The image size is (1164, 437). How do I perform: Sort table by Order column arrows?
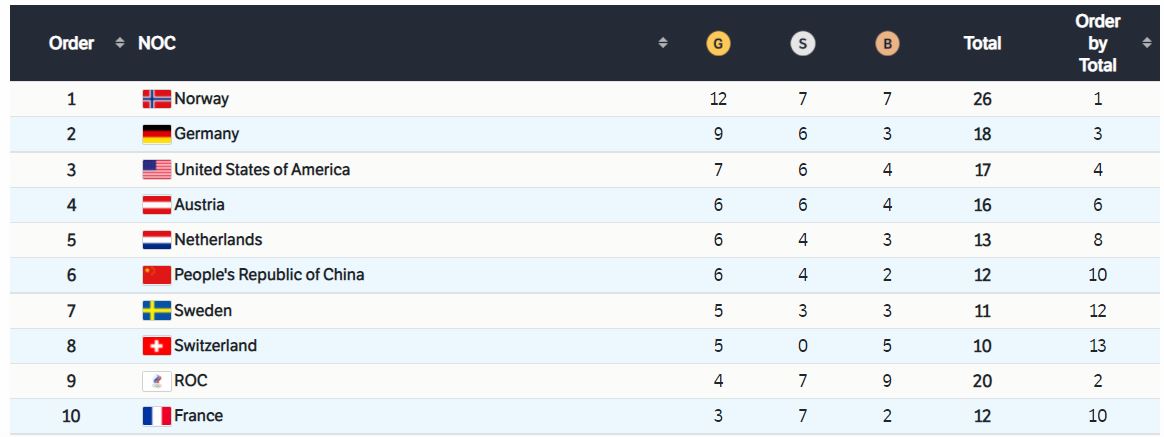tap(120, 43)
